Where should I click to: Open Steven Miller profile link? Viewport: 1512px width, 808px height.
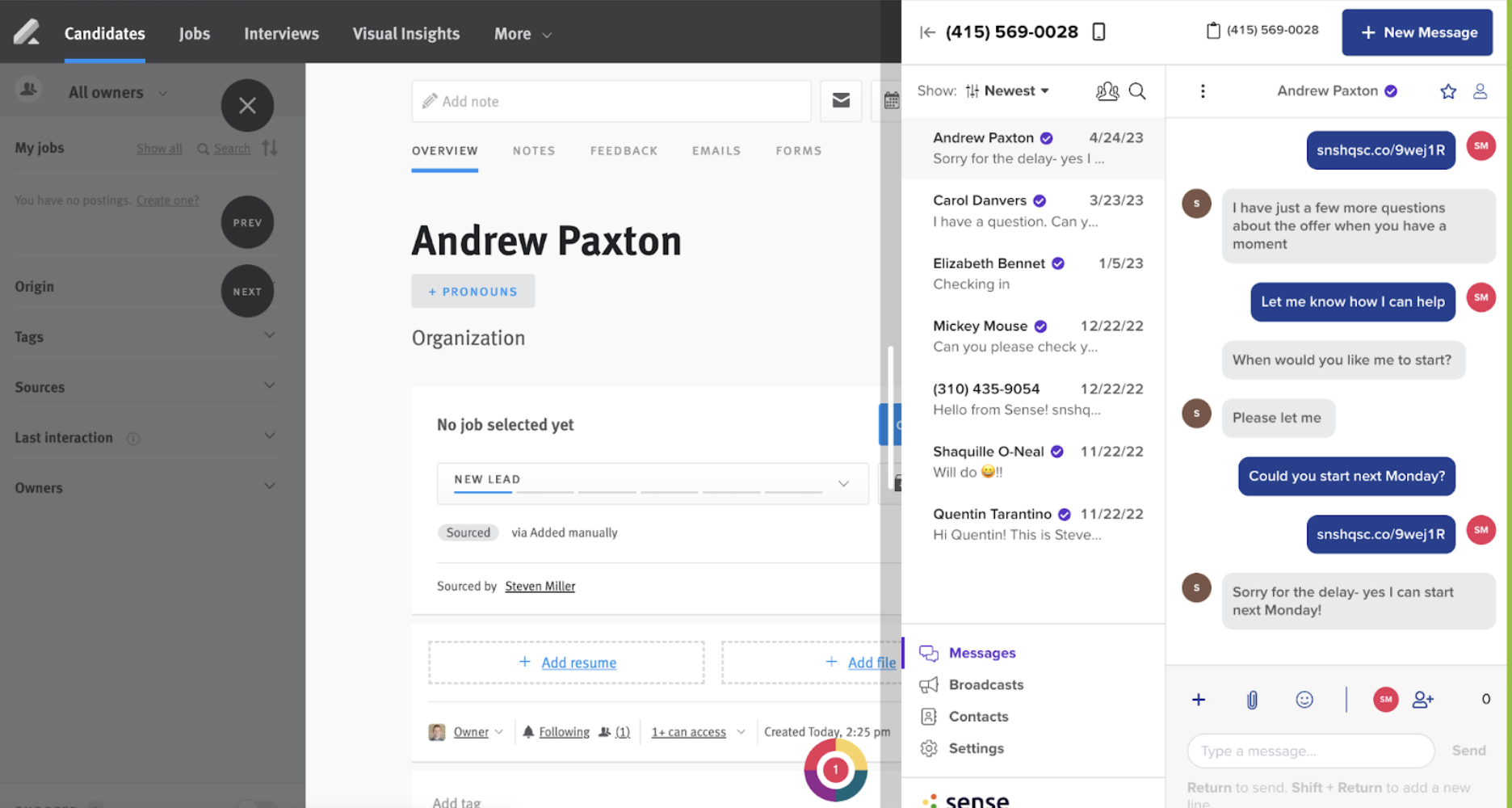540,586
